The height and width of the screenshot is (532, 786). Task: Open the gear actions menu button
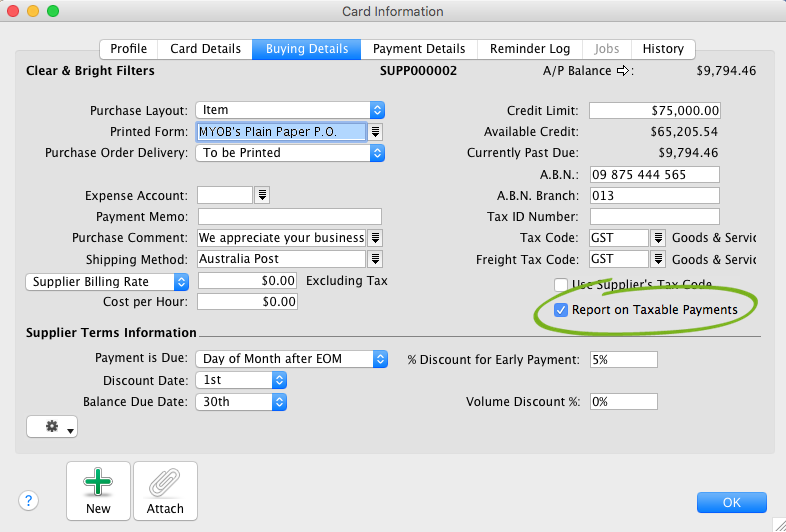[52, 427]
